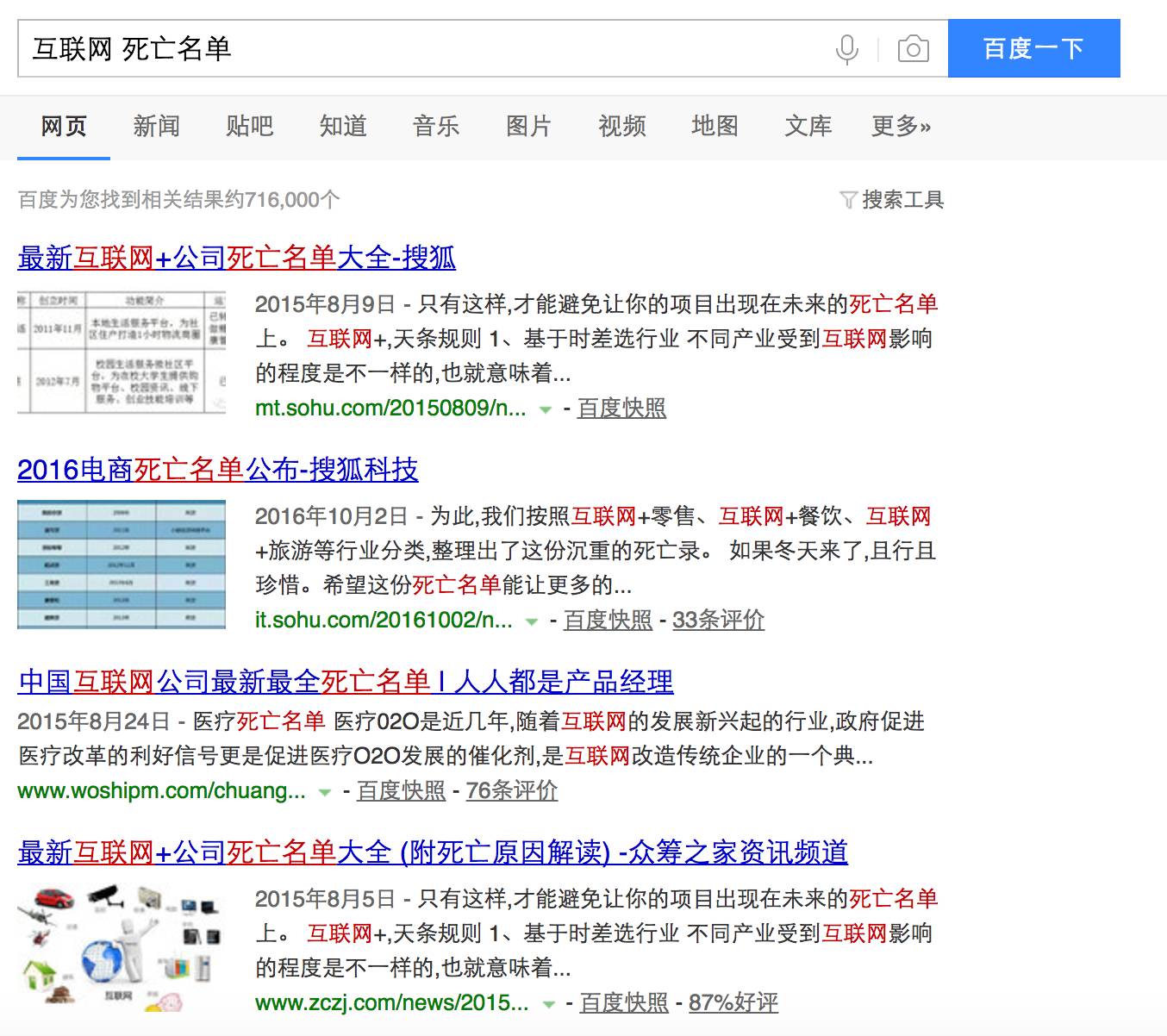
Task: Switch to the 视频 tab
Action: [621, 126]
